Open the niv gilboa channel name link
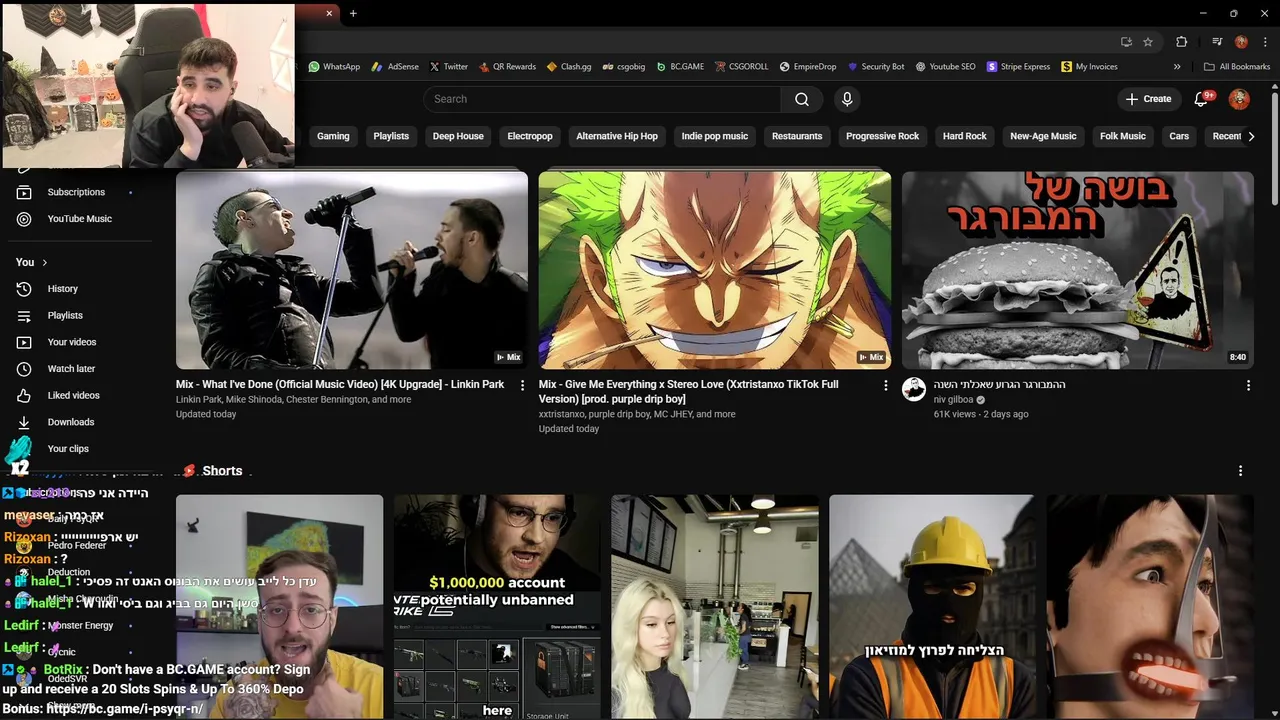The image size is (1280, 720). coord(953,400)
